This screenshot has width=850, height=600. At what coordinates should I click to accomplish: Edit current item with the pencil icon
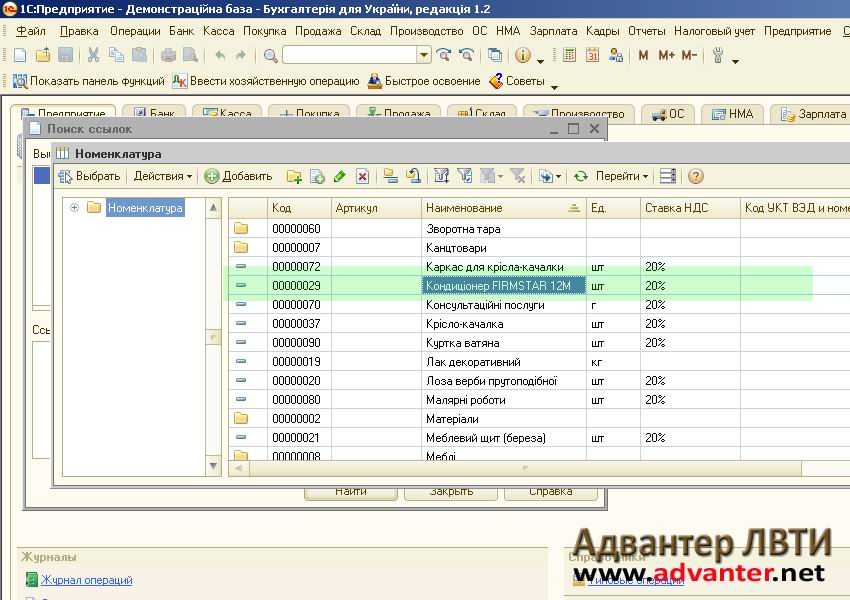(340, 176)
